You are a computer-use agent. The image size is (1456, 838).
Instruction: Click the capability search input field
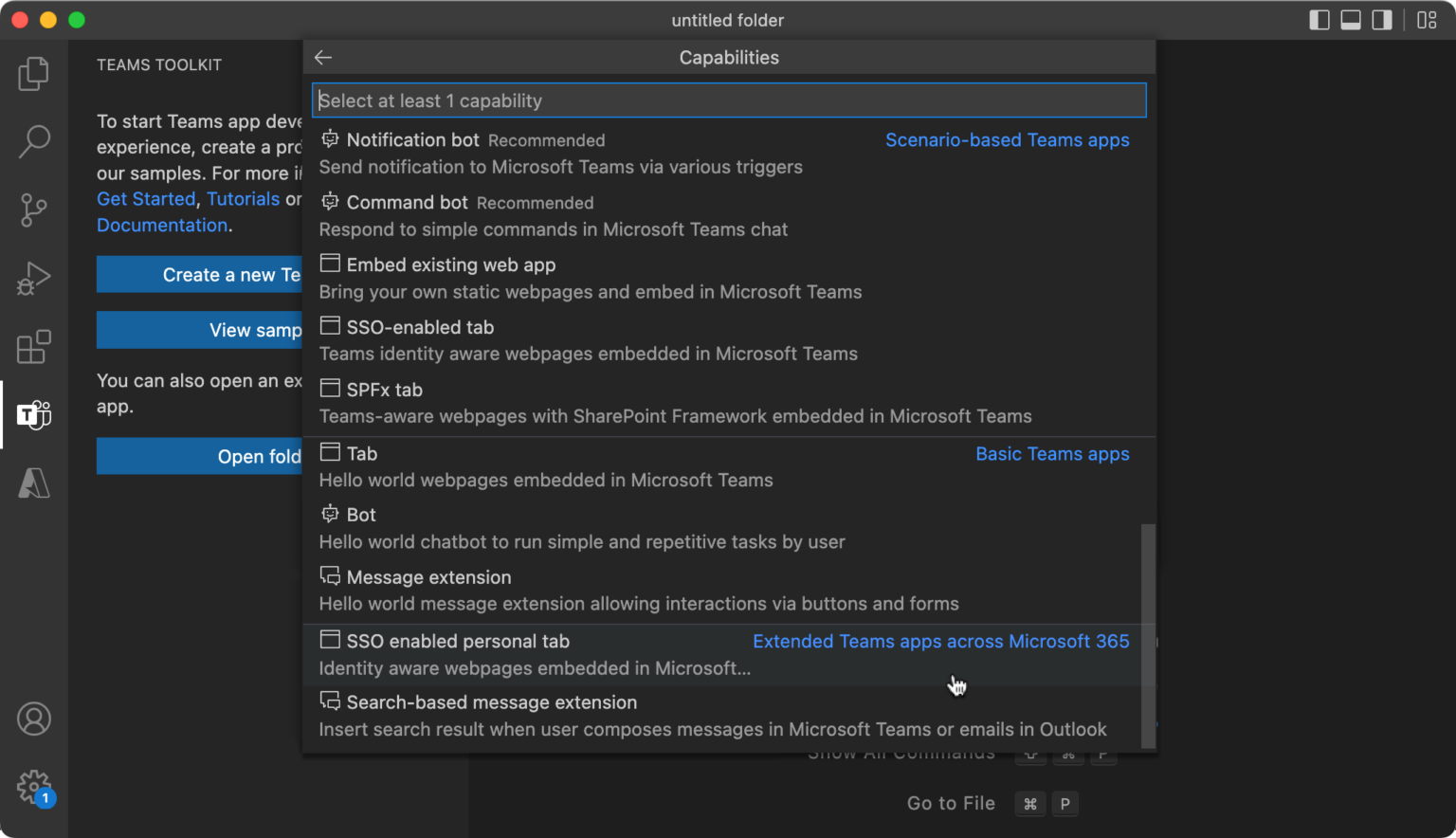pyautogui.click(x=730, y=100)
